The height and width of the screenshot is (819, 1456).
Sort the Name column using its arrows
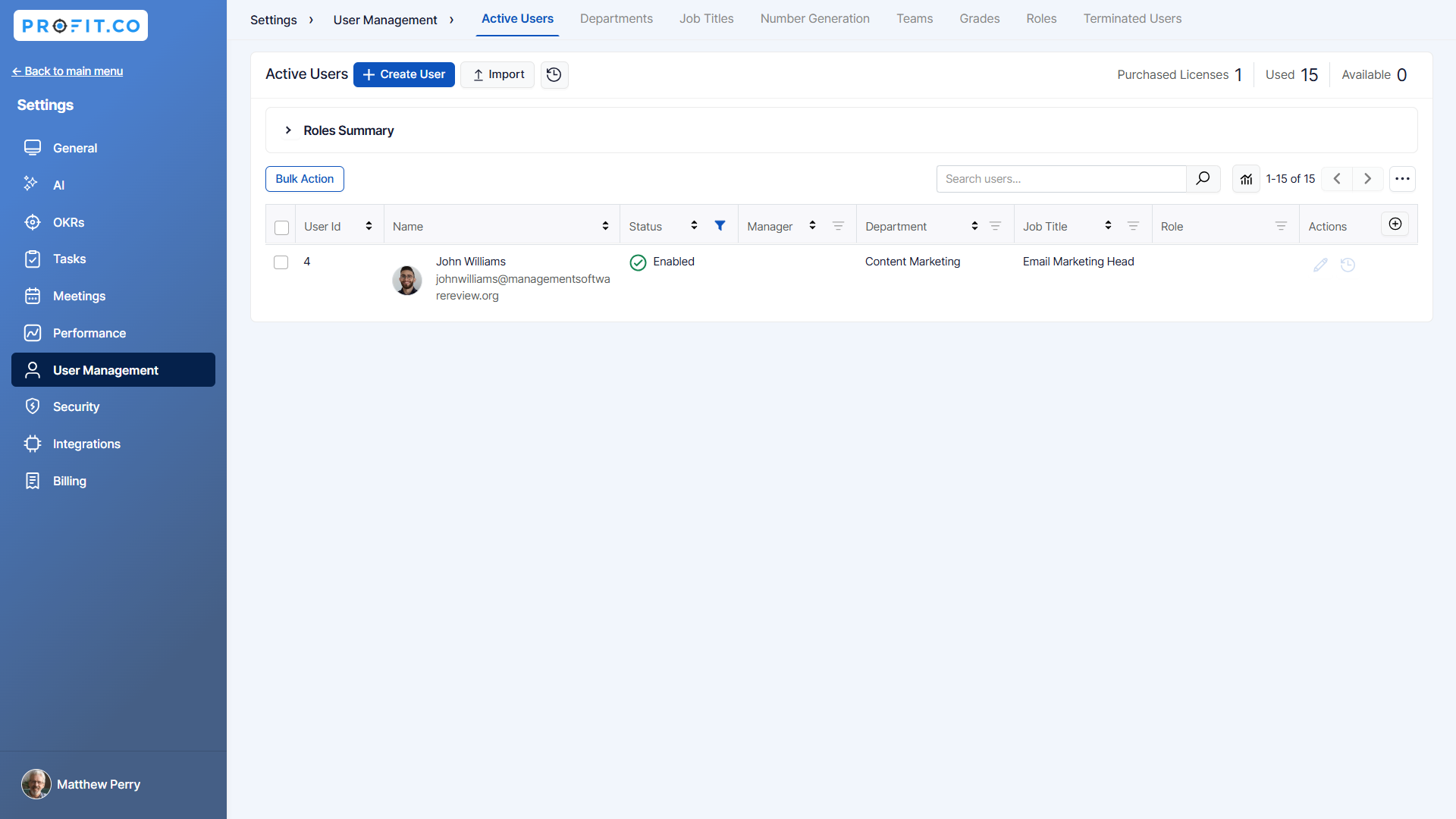pos(604,225)
